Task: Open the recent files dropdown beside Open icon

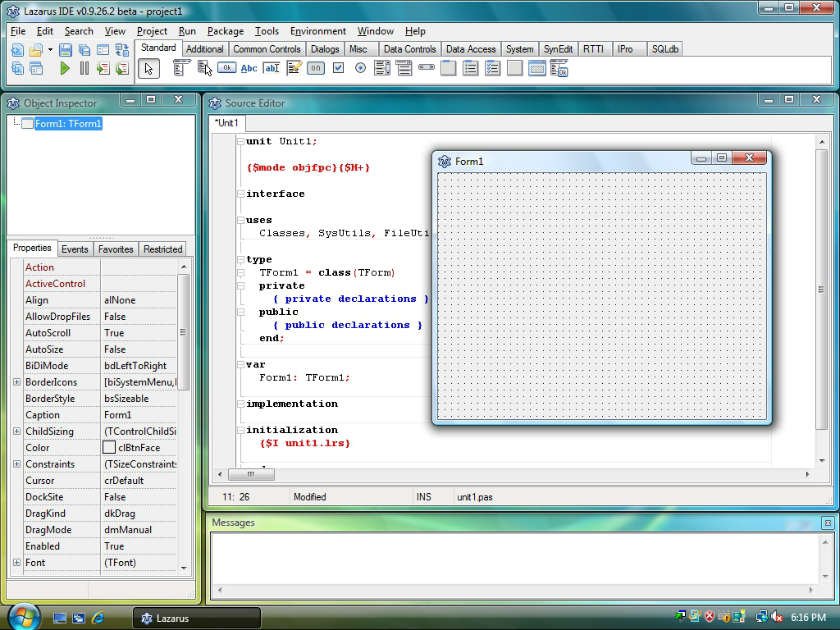Action: tap(50, 48)
